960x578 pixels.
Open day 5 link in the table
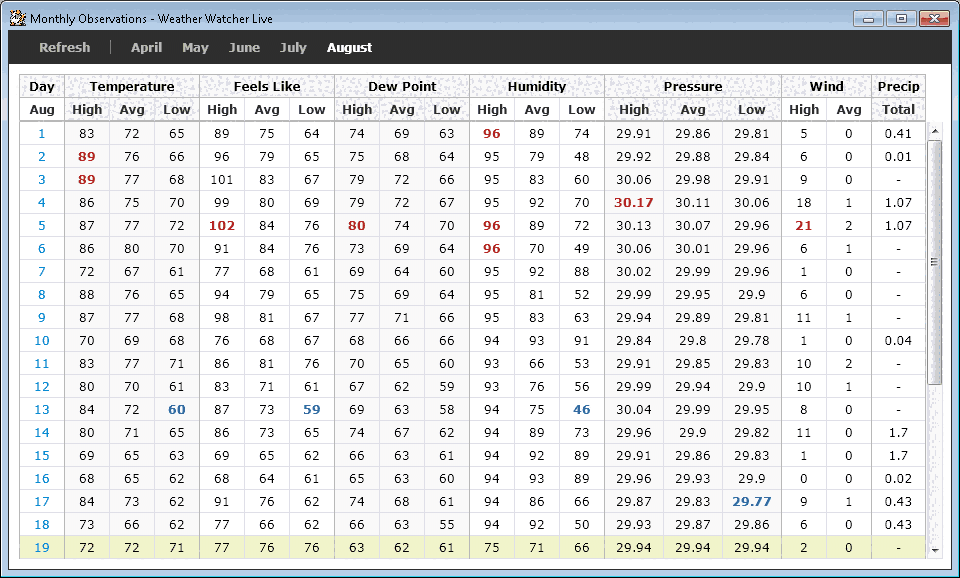(x=42, y=225)
